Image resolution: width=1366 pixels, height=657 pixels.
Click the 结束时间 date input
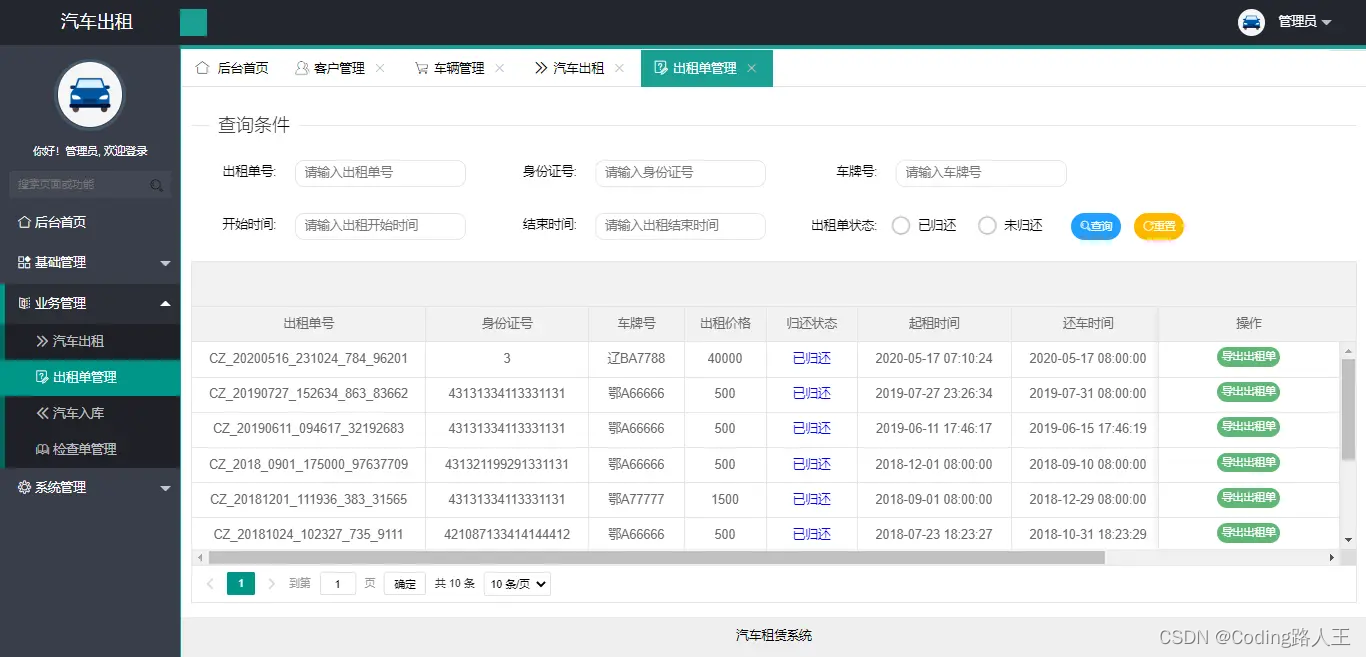click(680, 226)
